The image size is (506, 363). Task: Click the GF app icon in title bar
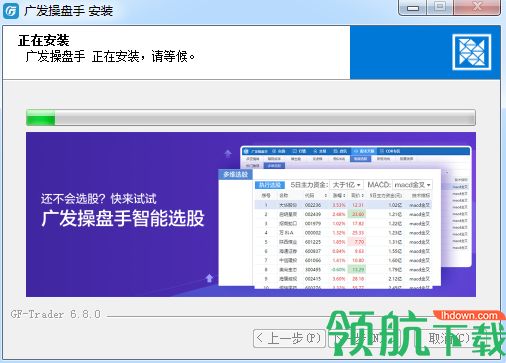click(x=11, y=11)
